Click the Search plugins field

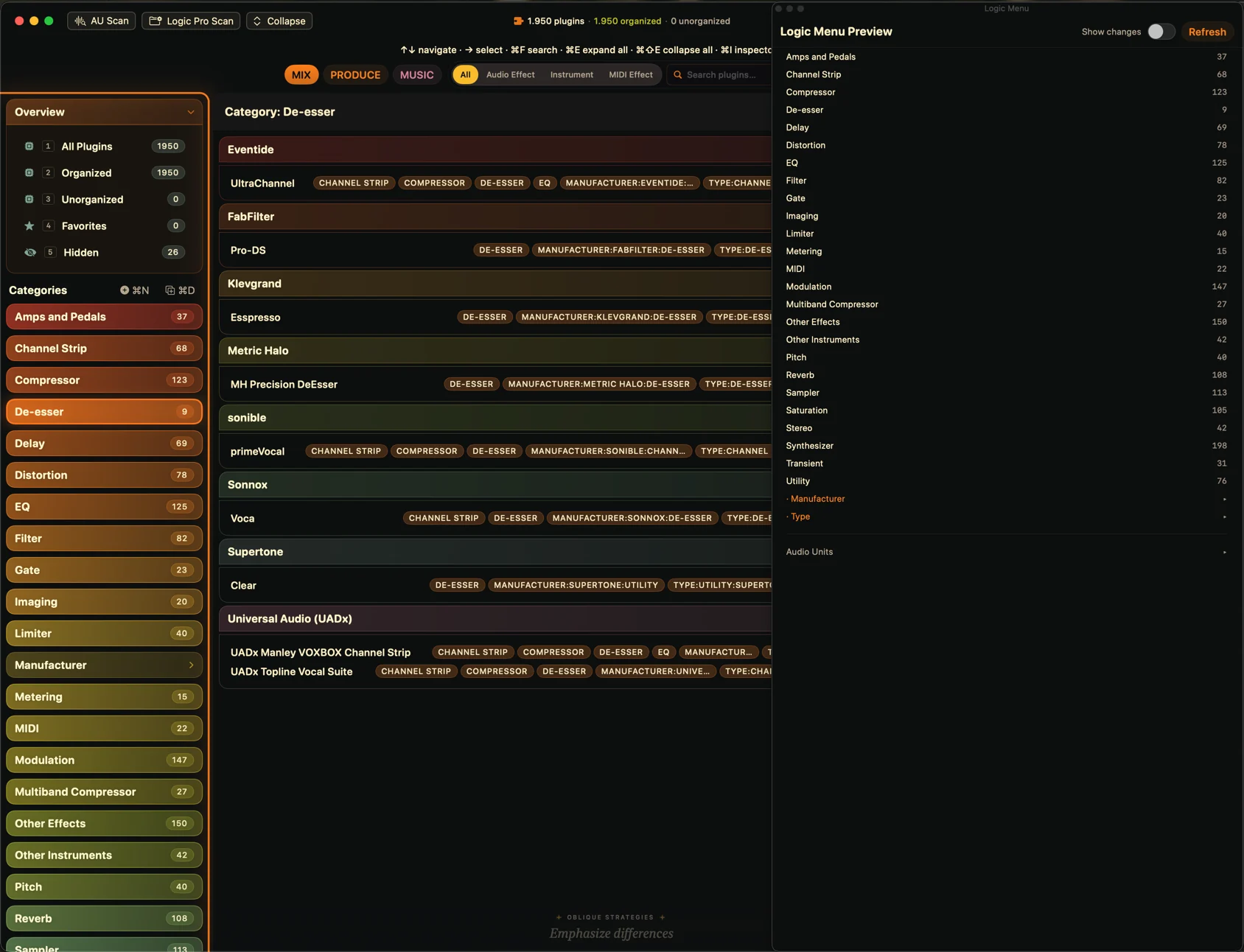[x=720, y=75]
